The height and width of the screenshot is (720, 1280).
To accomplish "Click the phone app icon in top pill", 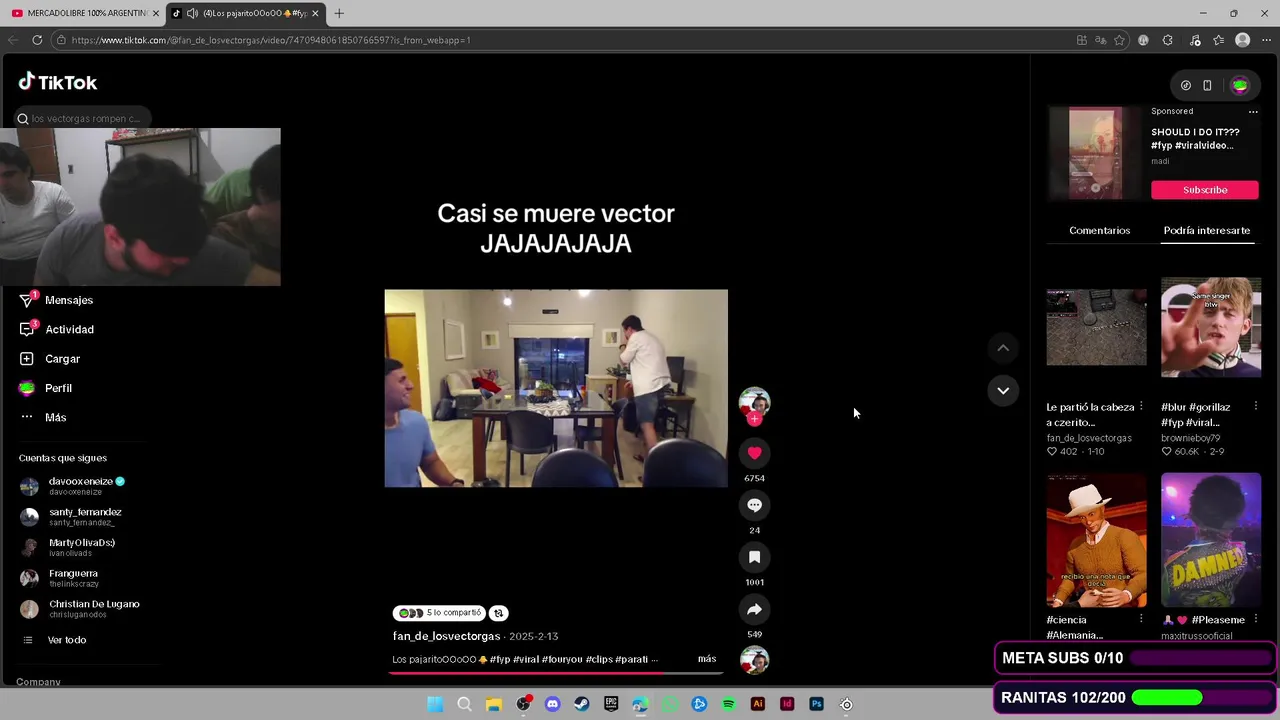I will (x=1207, y=86).
